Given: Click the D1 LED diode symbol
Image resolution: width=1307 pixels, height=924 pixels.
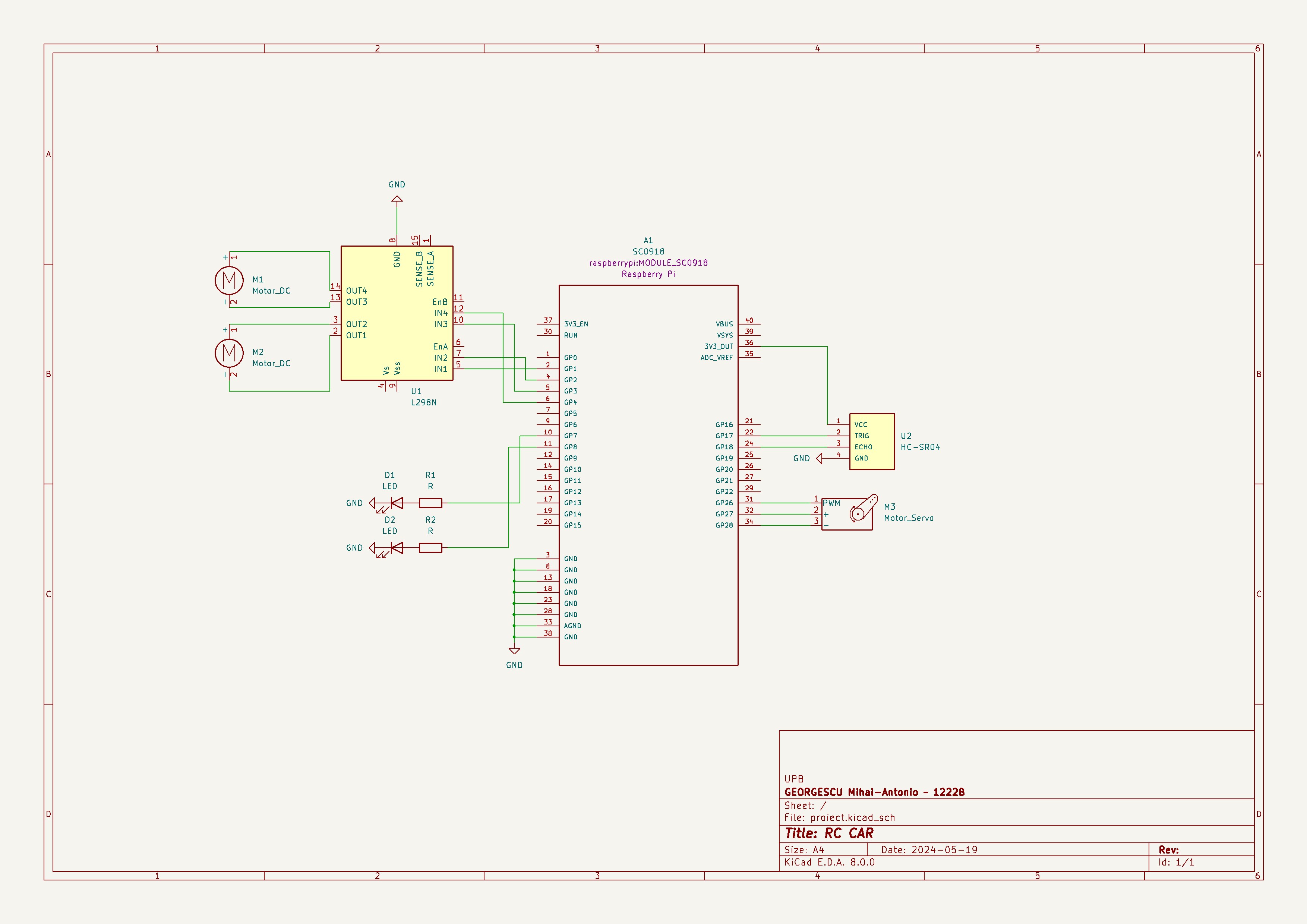Looking at the screenshot, I should [396, 503].
